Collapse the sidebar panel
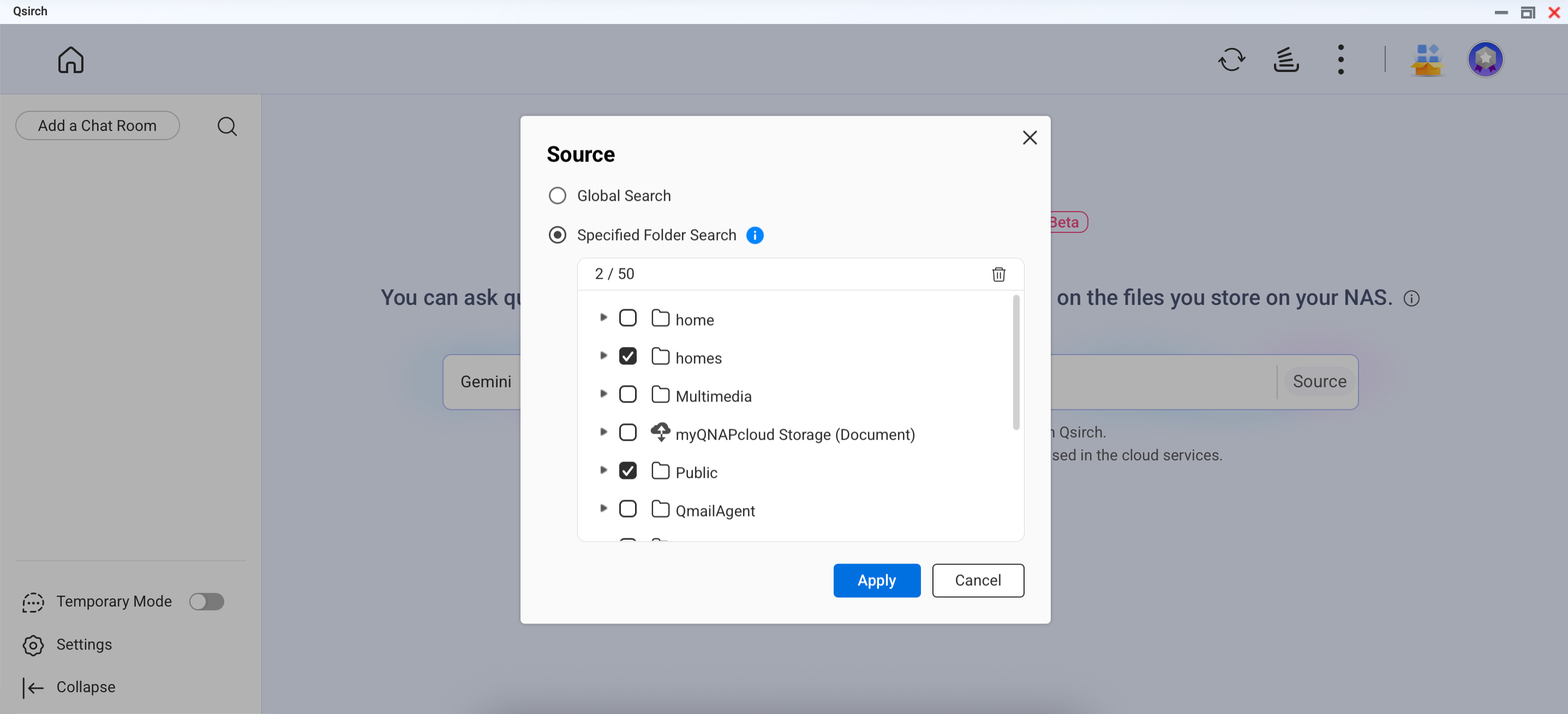 [85, 687]
